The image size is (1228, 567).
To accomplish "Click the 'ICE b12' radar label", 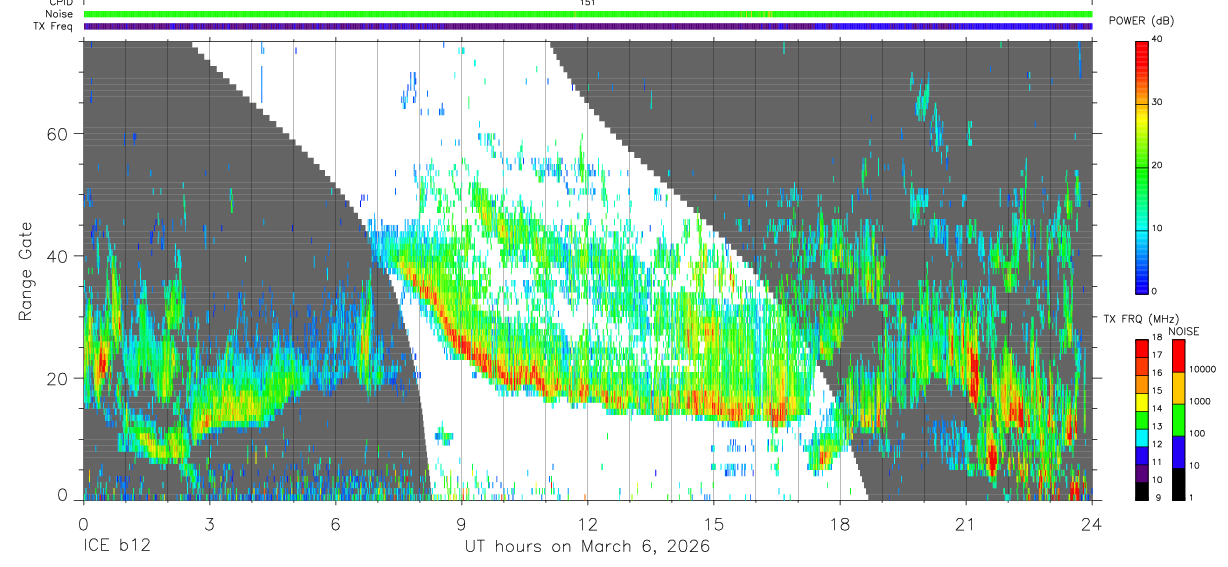I will (115, 547).
